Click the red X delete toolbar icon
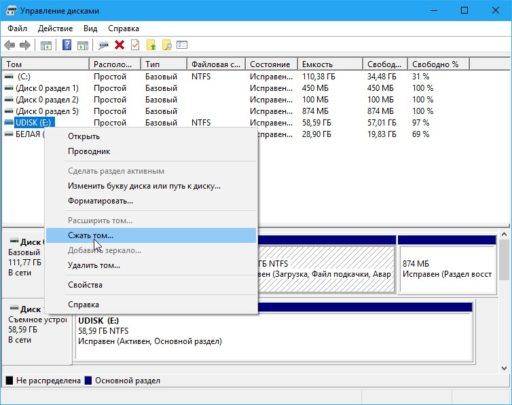Viewport: 512px width, 405px height. (119, 45)
